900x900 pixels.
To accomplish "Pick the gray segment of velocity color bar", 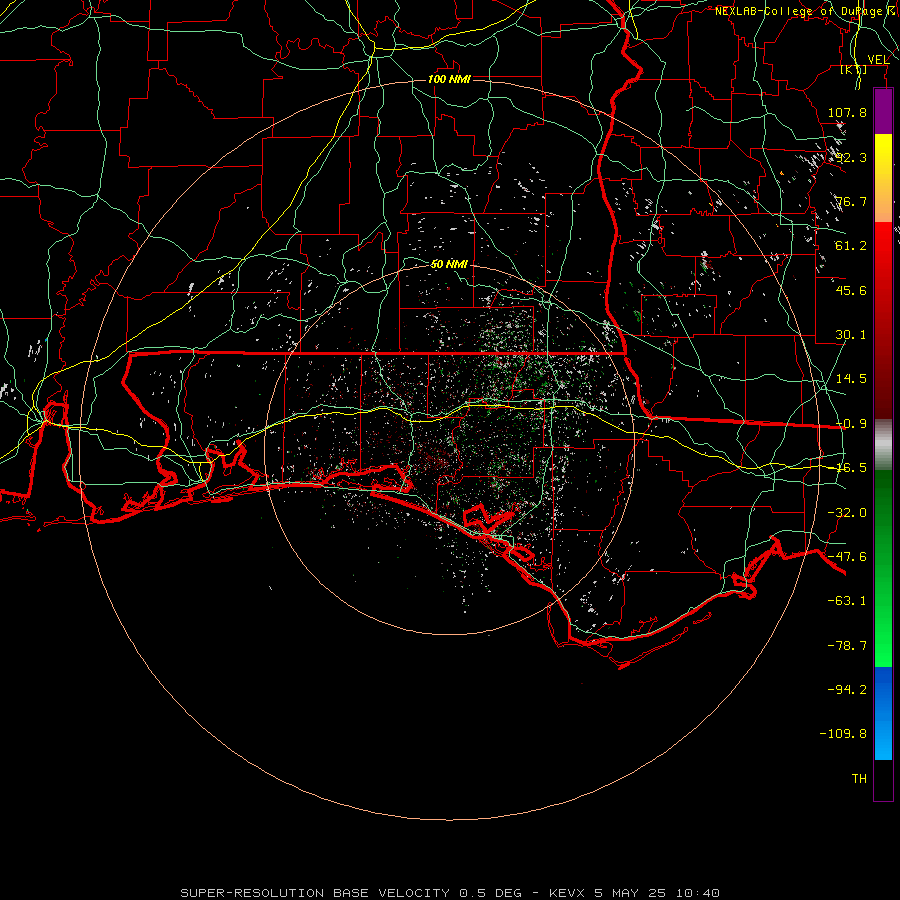I will 883,445.
